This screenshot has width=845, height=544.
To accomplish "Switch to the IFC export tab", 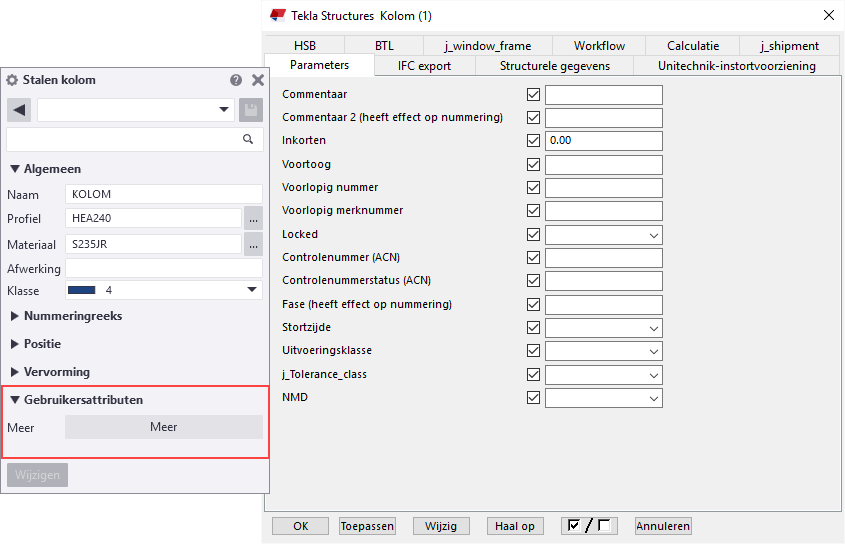I will pos(425,66).
